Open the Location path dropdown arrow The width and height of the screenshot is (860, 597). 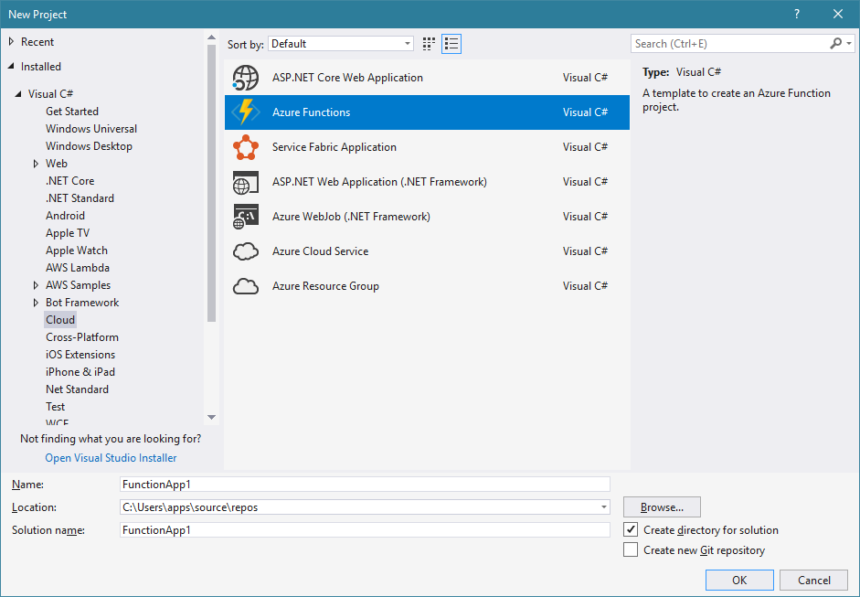tap(604, 507)
